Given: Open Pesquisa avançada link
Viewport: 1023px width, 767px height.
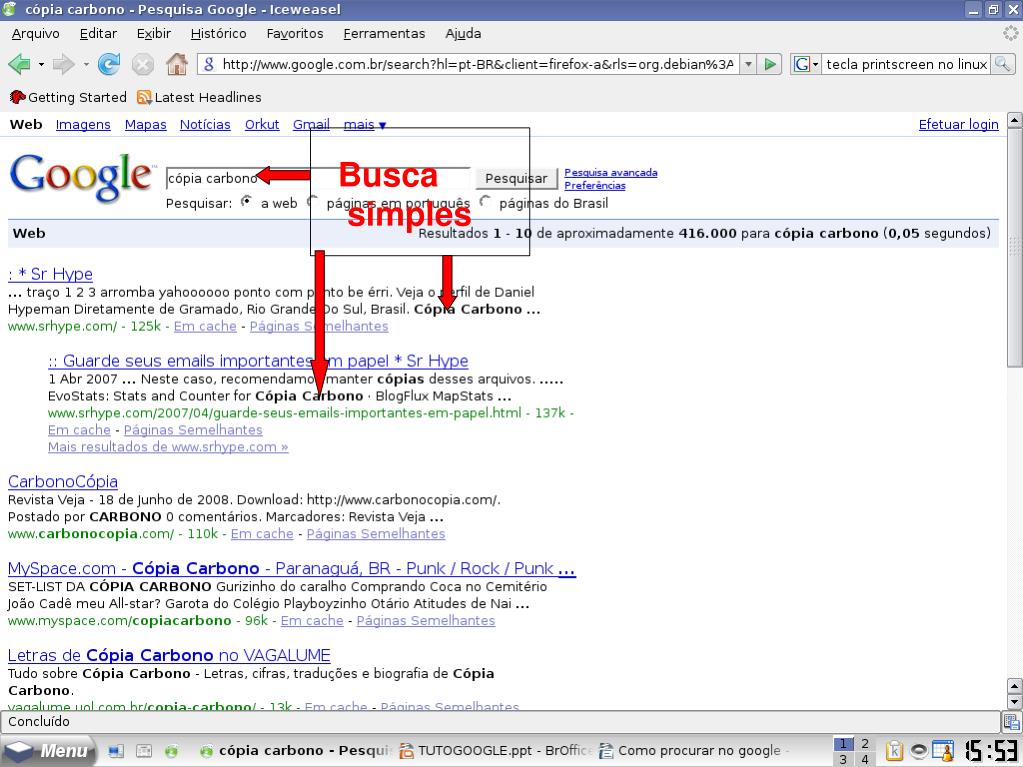Looking at the screenshot, I should [611, 172].
